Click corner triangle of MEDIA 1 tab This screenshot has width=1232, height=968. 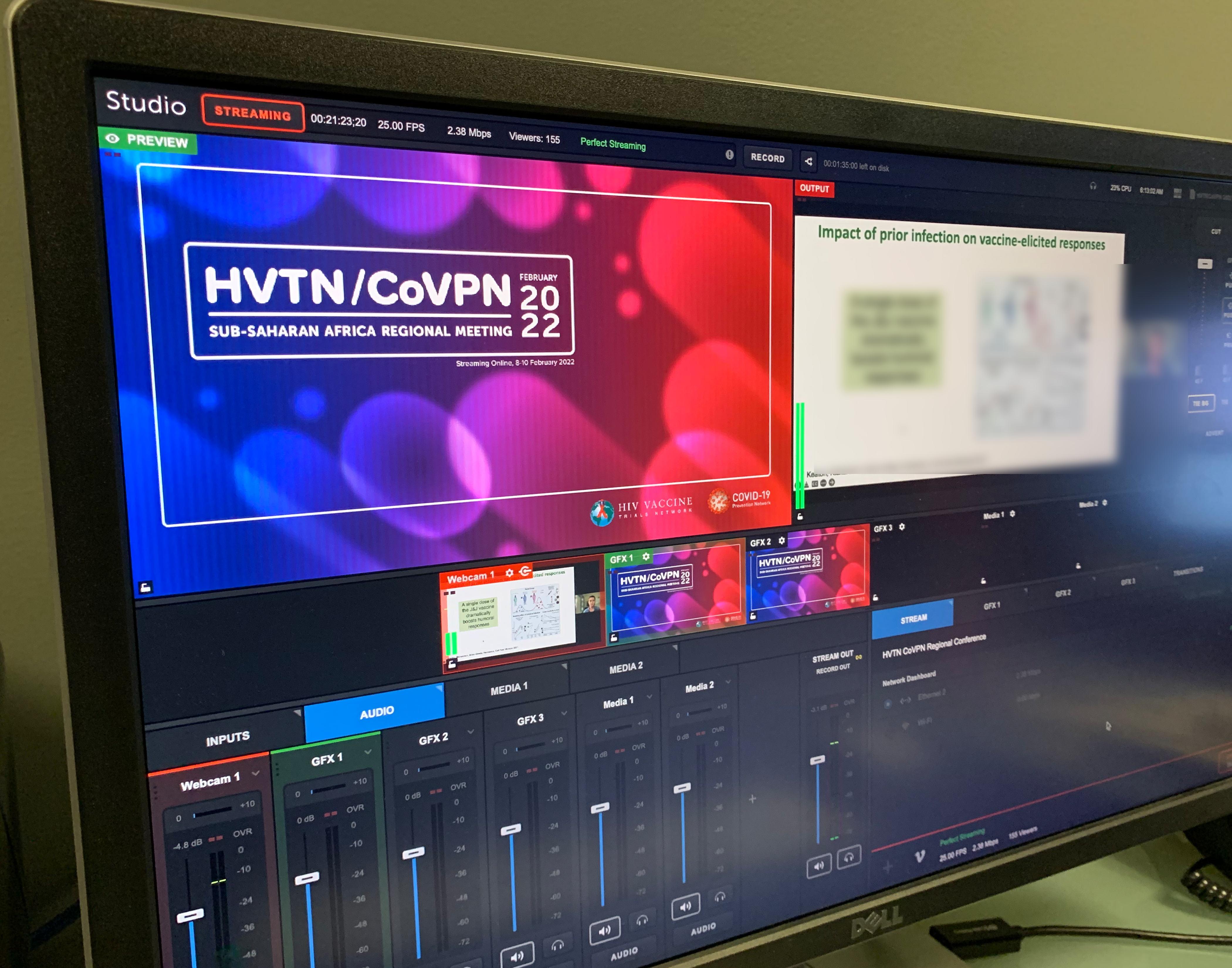pyautogui.click(x=564, y=666)
